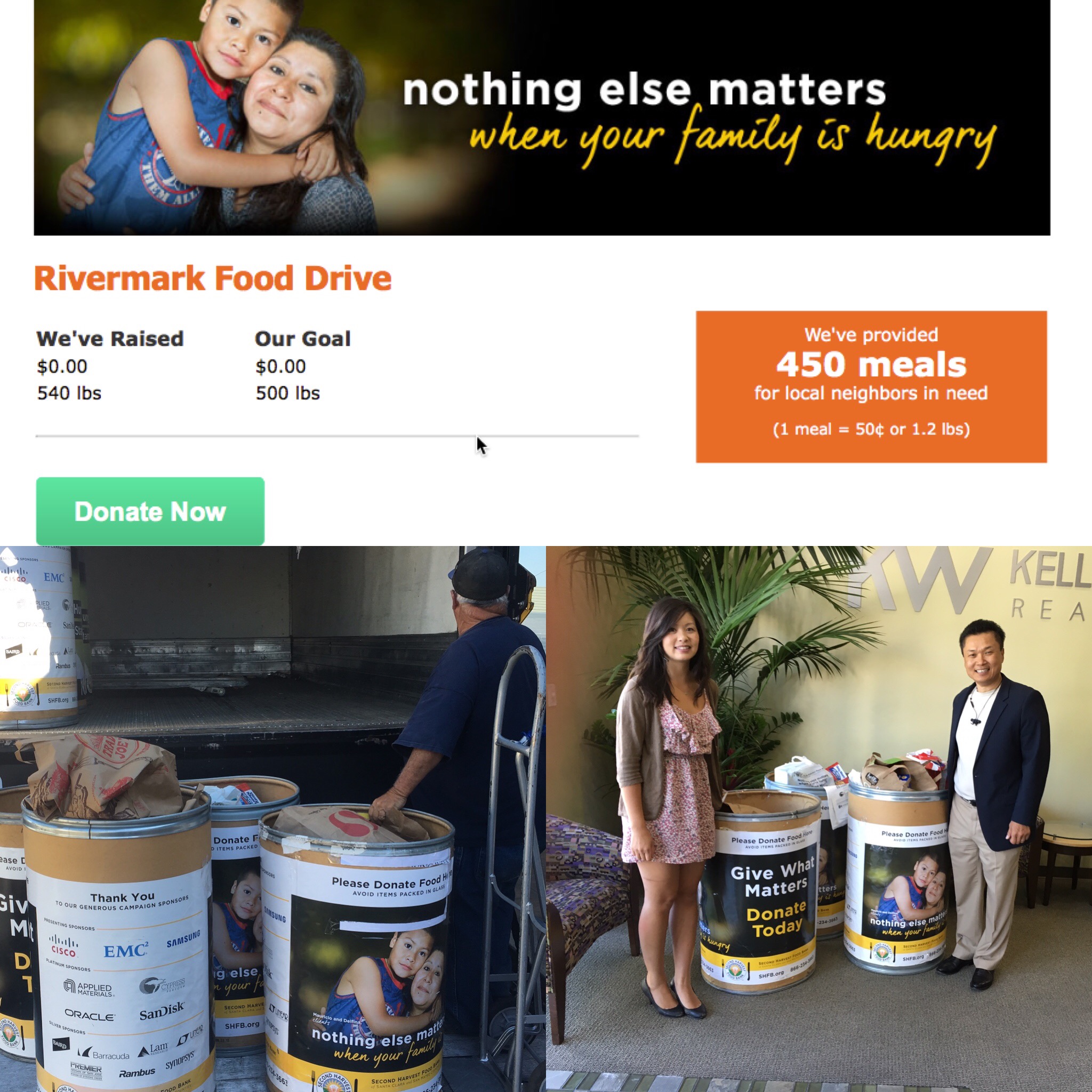Viewport: 1092px width, 1092px height.
Task: Click the EMC² logo on the sponsor barrel
Action: (126, 950)
